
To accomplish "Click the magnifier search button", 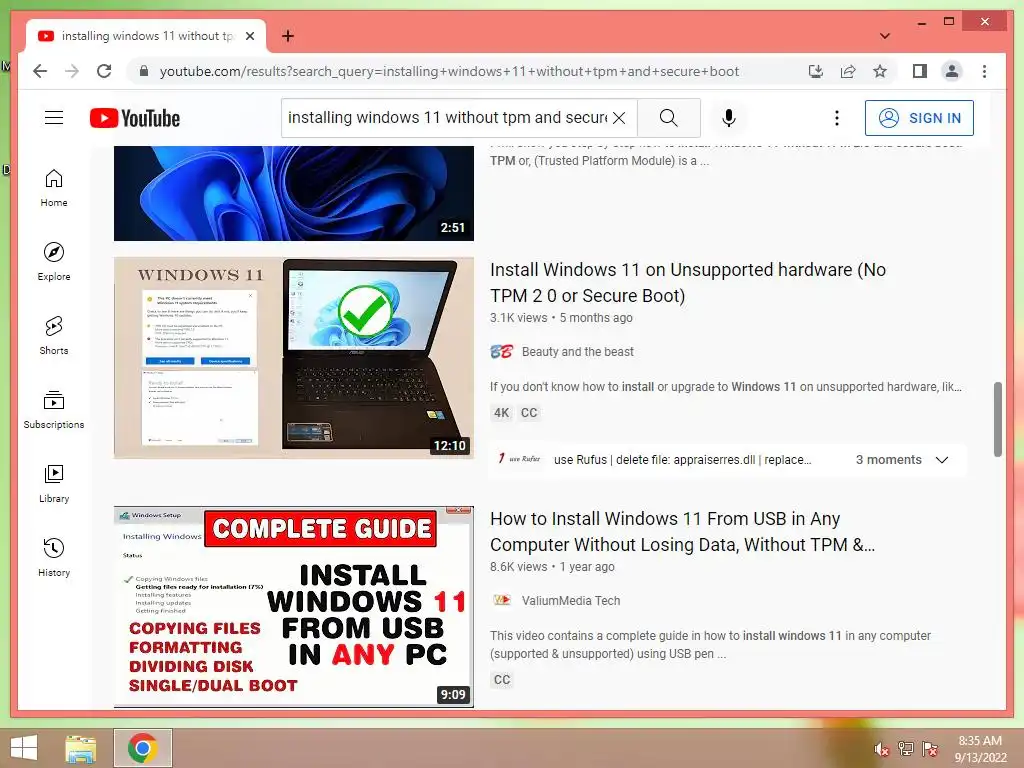I will [669, 118].
